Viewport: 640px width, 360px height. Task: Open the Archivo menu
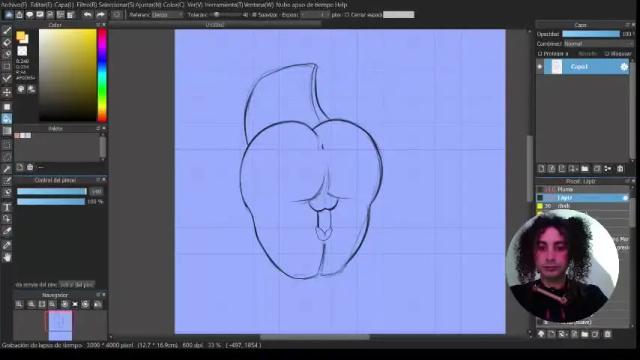(x=14, y=5)
